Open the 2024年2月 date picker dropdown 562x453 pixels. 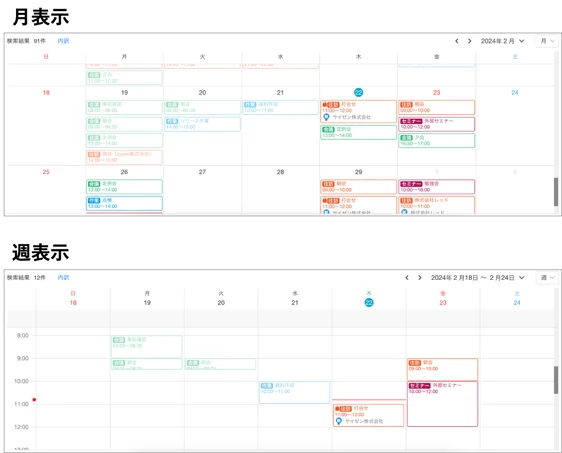pos(503,41)
